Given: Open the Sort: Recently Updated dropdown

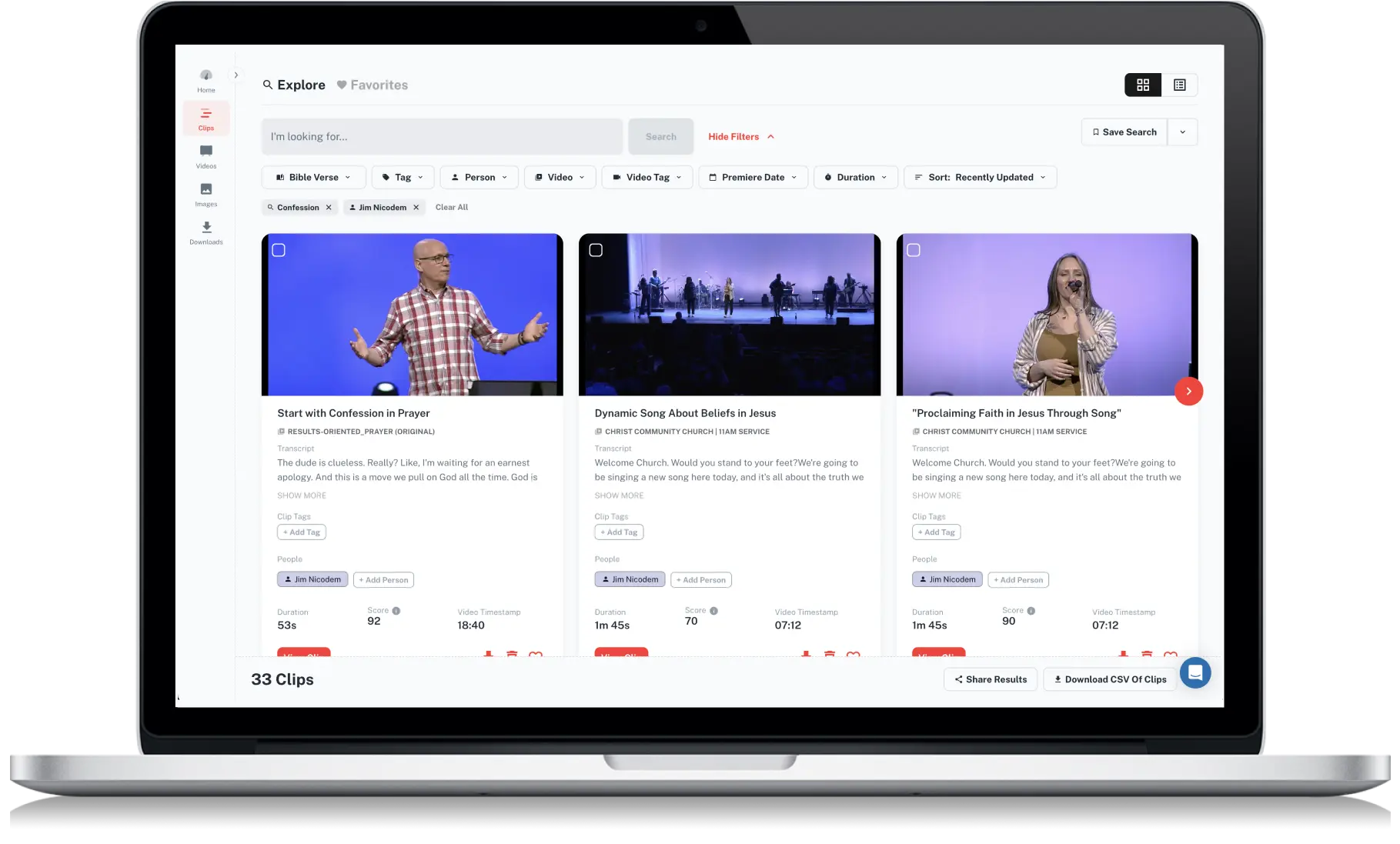Looking at the screenshot, I should [x=980, y=177].
